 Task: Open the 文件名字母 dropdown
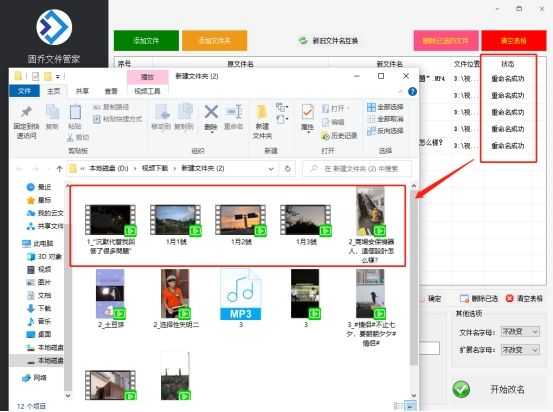(520, 332)
